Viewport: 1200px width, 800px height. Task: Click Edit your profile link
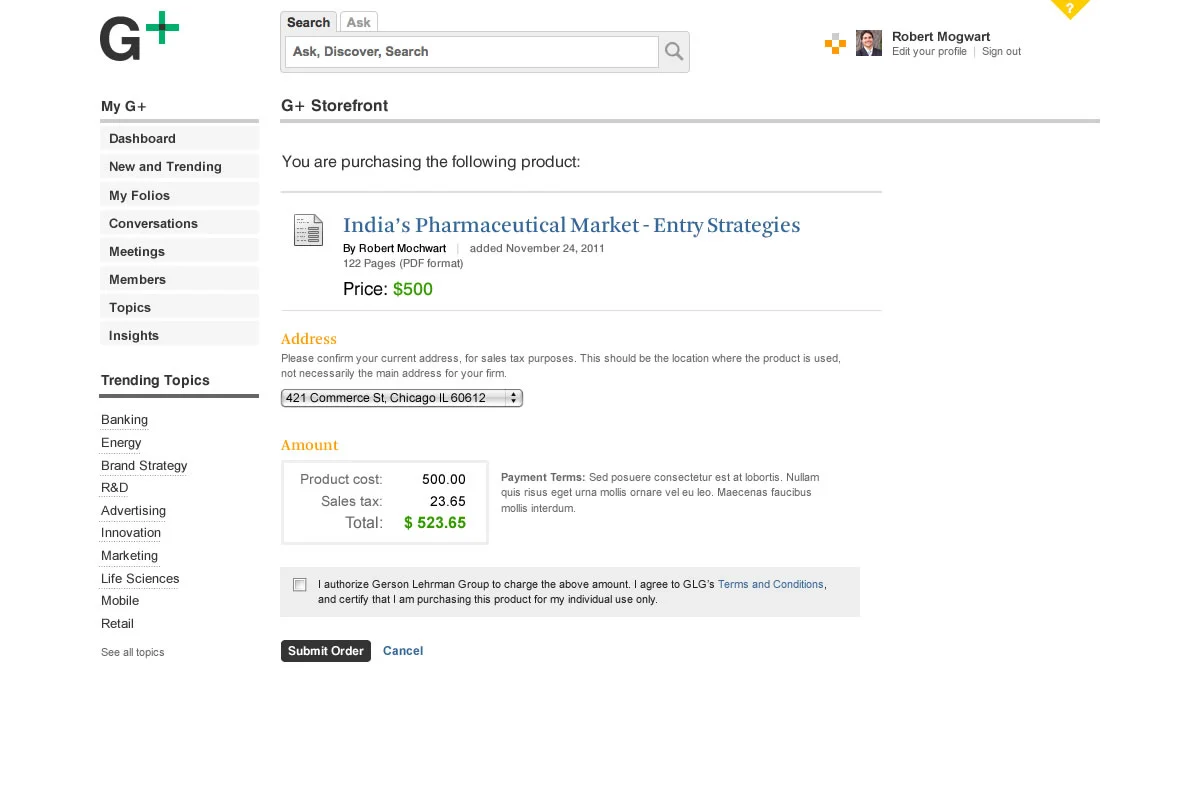coord(929,52)
